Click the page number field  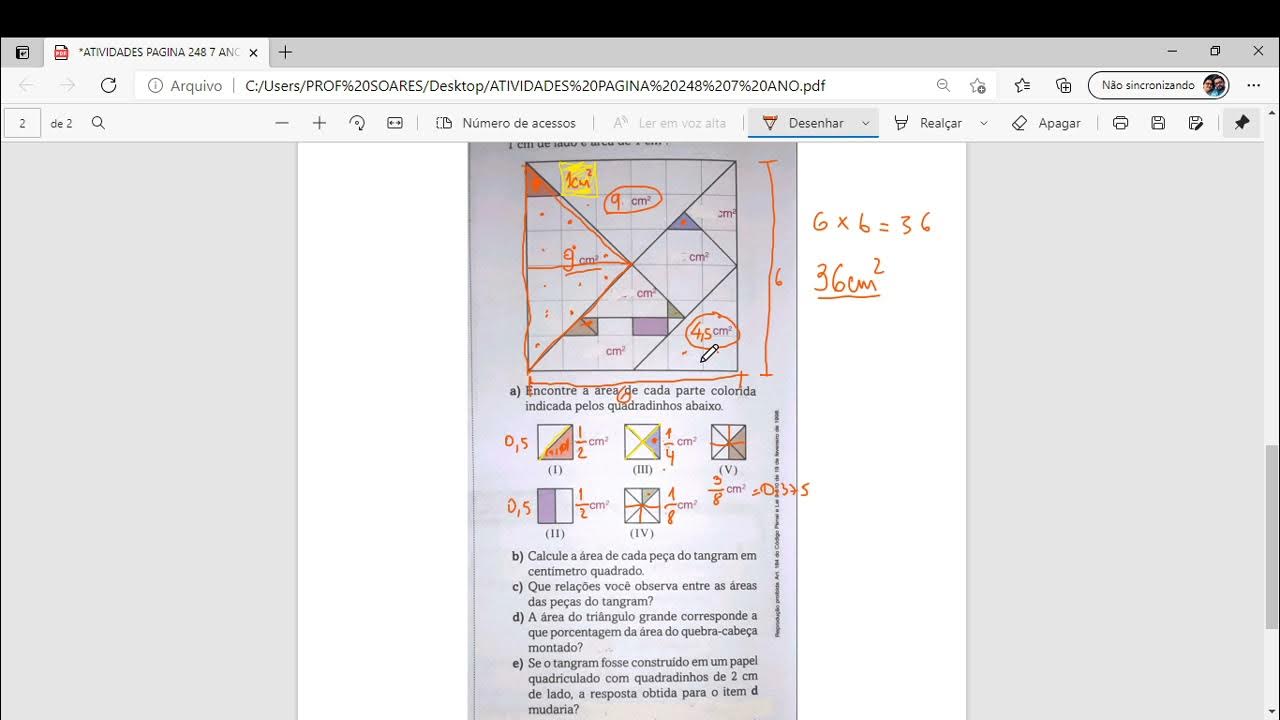[x=22, y=123]
